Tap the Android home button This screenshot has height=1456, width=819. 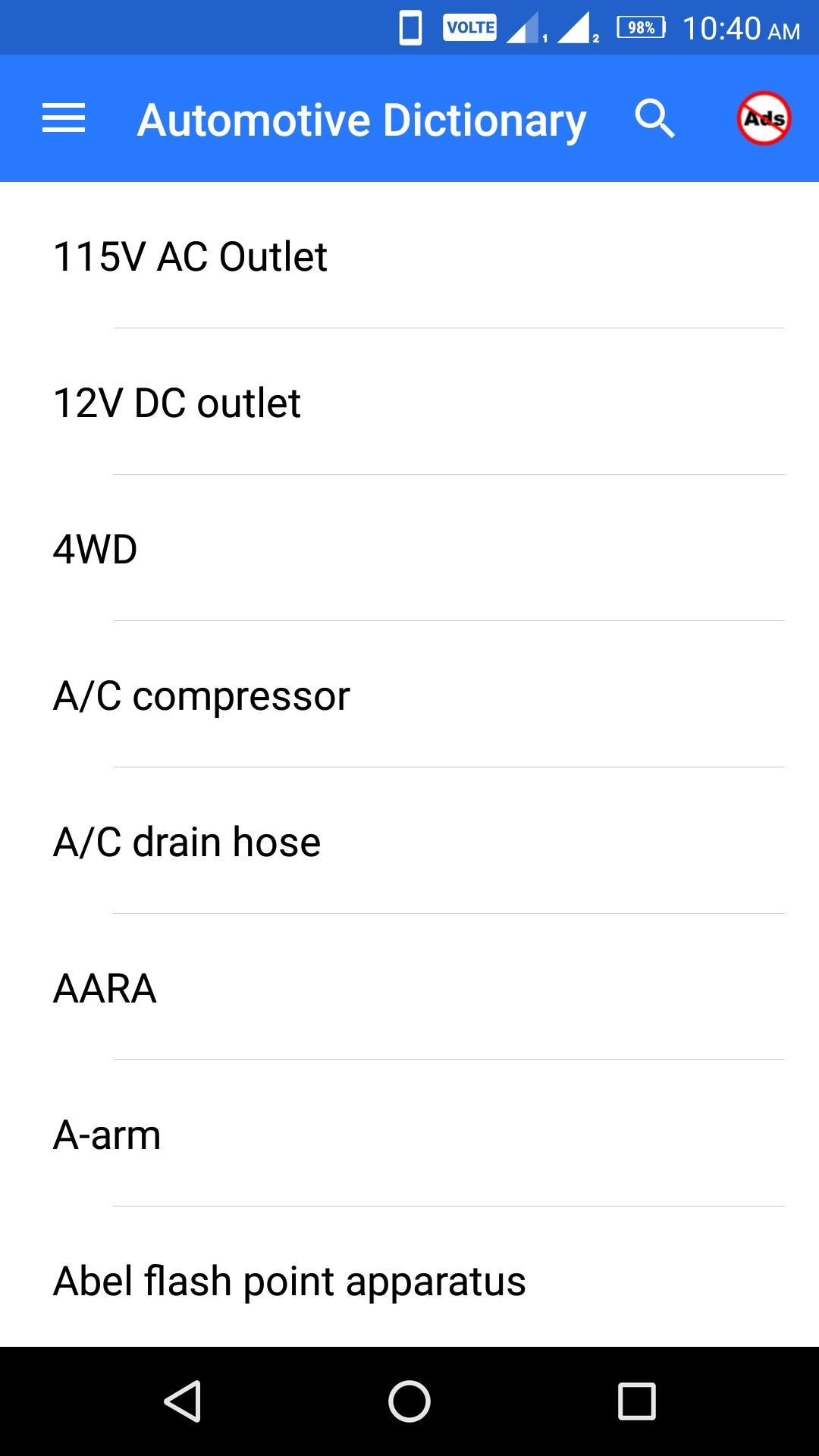[x=409, y=1401]
